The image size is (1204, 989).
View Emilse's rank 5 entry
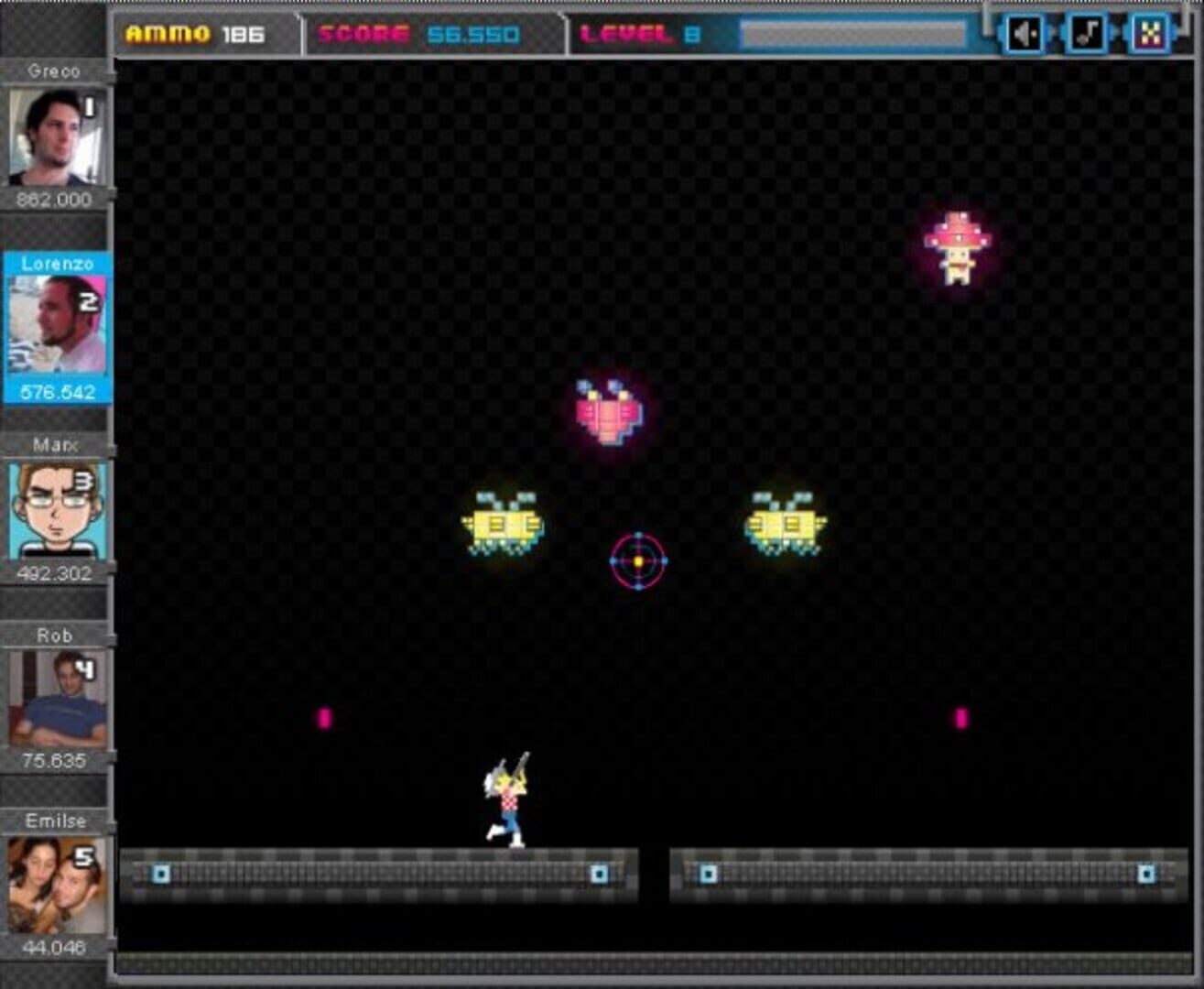point(53,884)
